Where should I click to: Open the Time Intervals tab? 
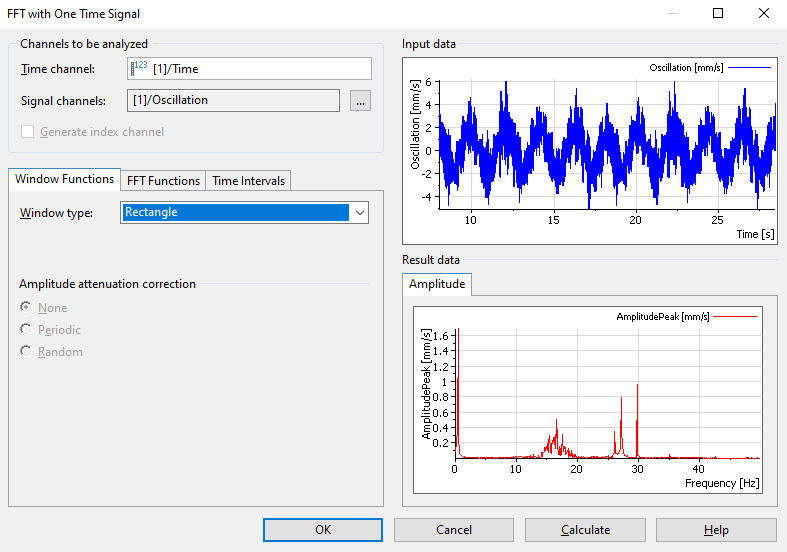click(248, 181)
